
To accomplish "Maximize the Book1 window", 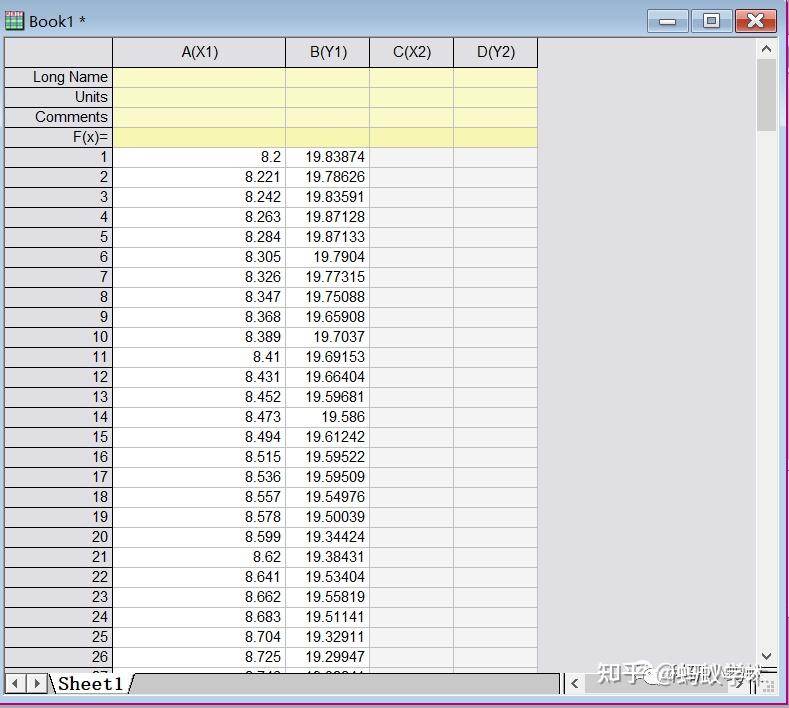I will [712, 21].
